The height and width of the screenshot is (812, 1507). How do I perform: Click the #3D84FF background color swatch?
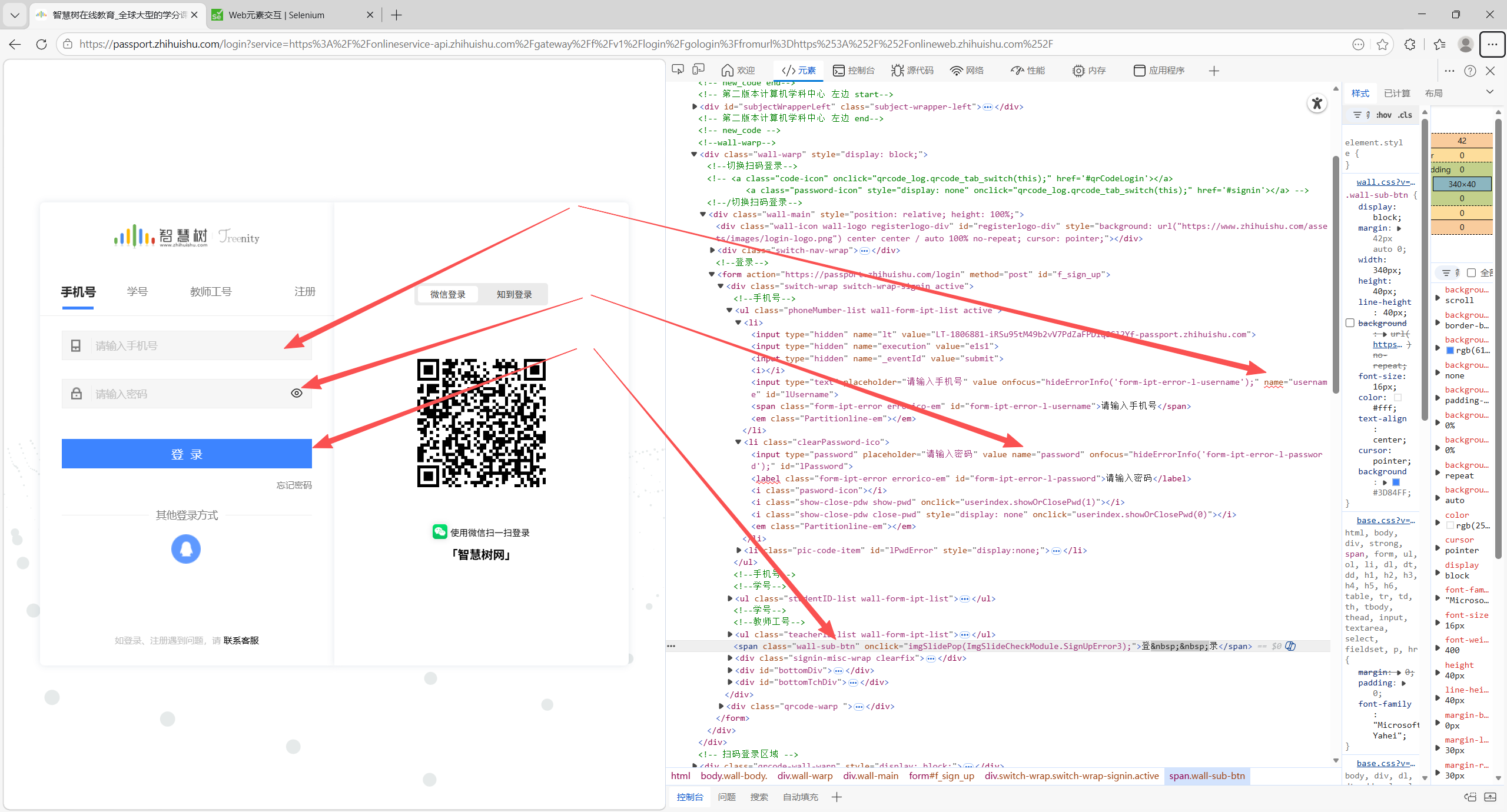[1395, 482]
